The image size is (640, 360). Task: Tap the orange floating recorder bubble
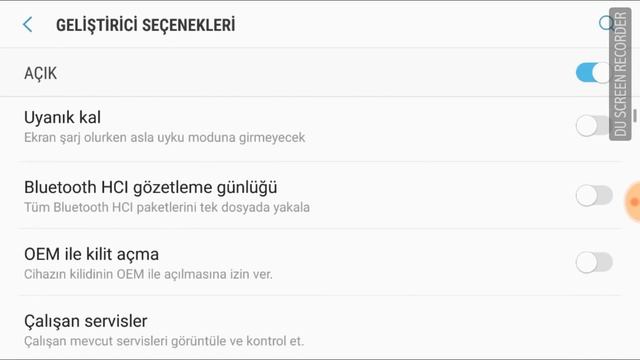(x=633, y=202)
